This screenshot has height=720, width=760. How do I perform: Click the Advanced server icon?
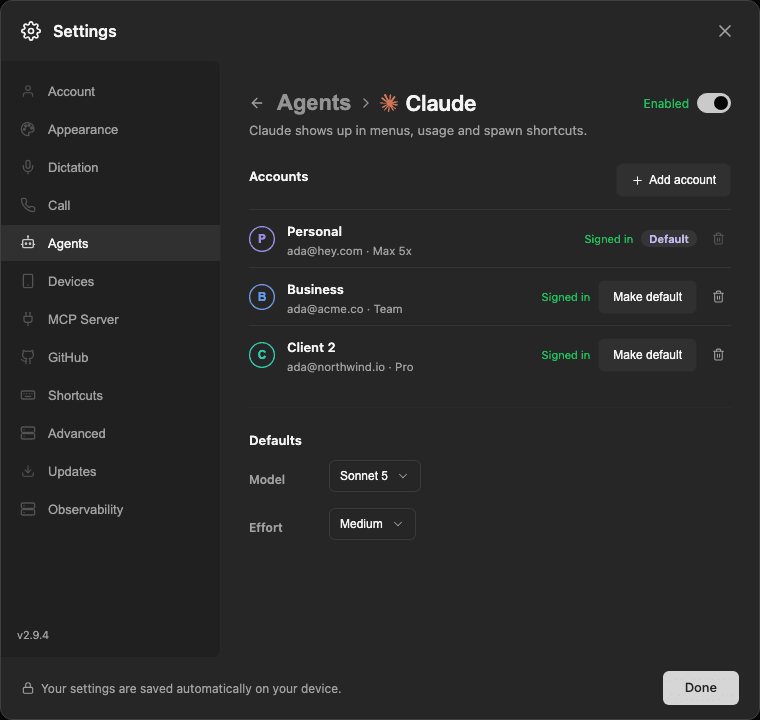[x=28, y=433]
